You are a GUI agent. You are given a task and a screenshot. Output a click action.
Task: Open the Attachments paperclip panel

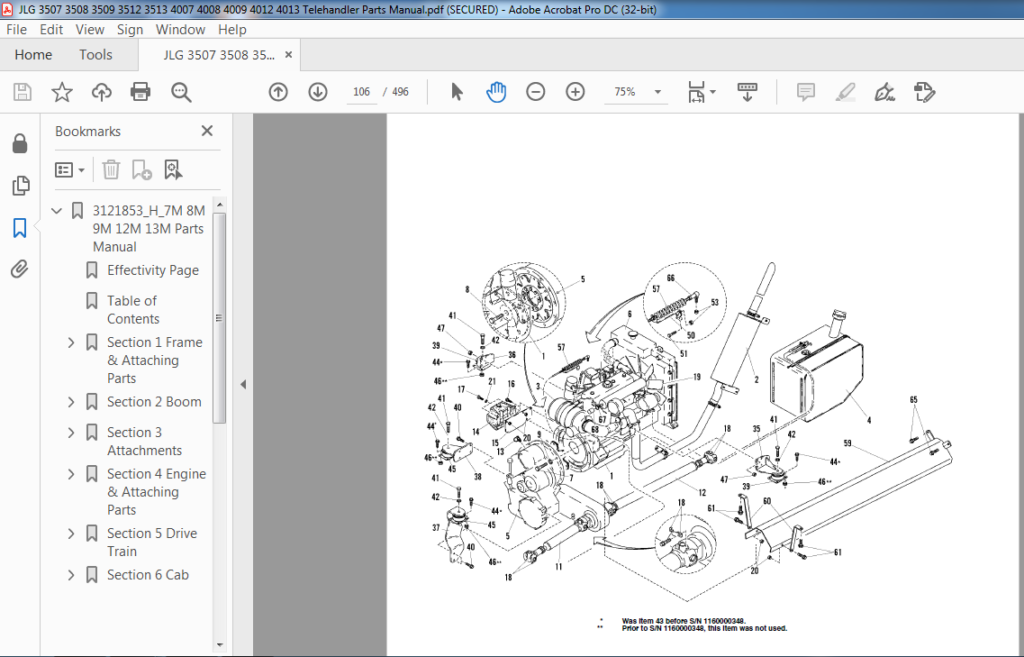20,269
